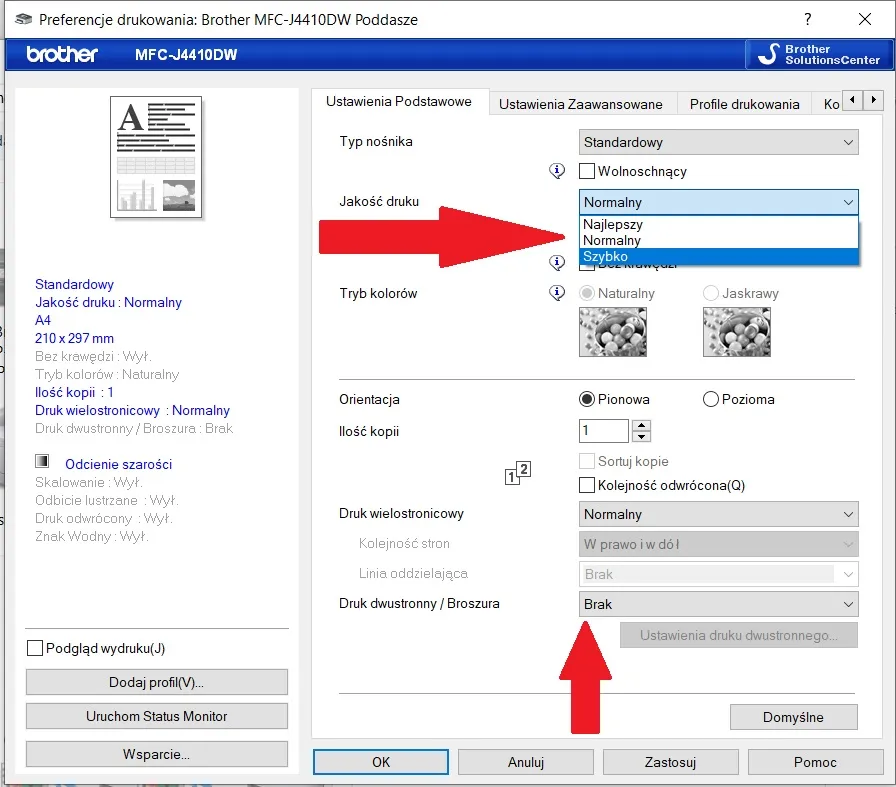Screen dimensions: 896x787
Task: Click the Odcienie szarości grayscale icon
Action: (x=42, y=463)
